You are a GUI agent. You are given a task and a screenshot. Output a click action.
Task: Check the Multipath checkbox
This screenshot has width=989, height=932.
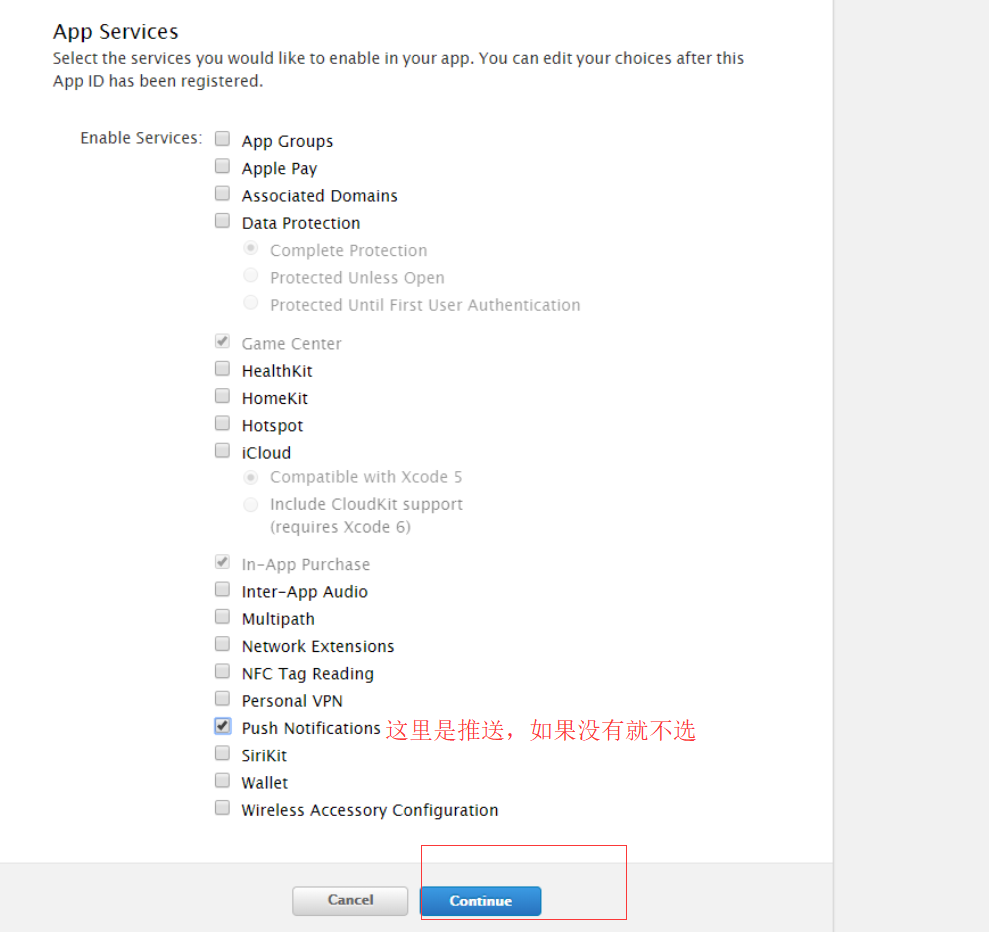tap(222, 616)
